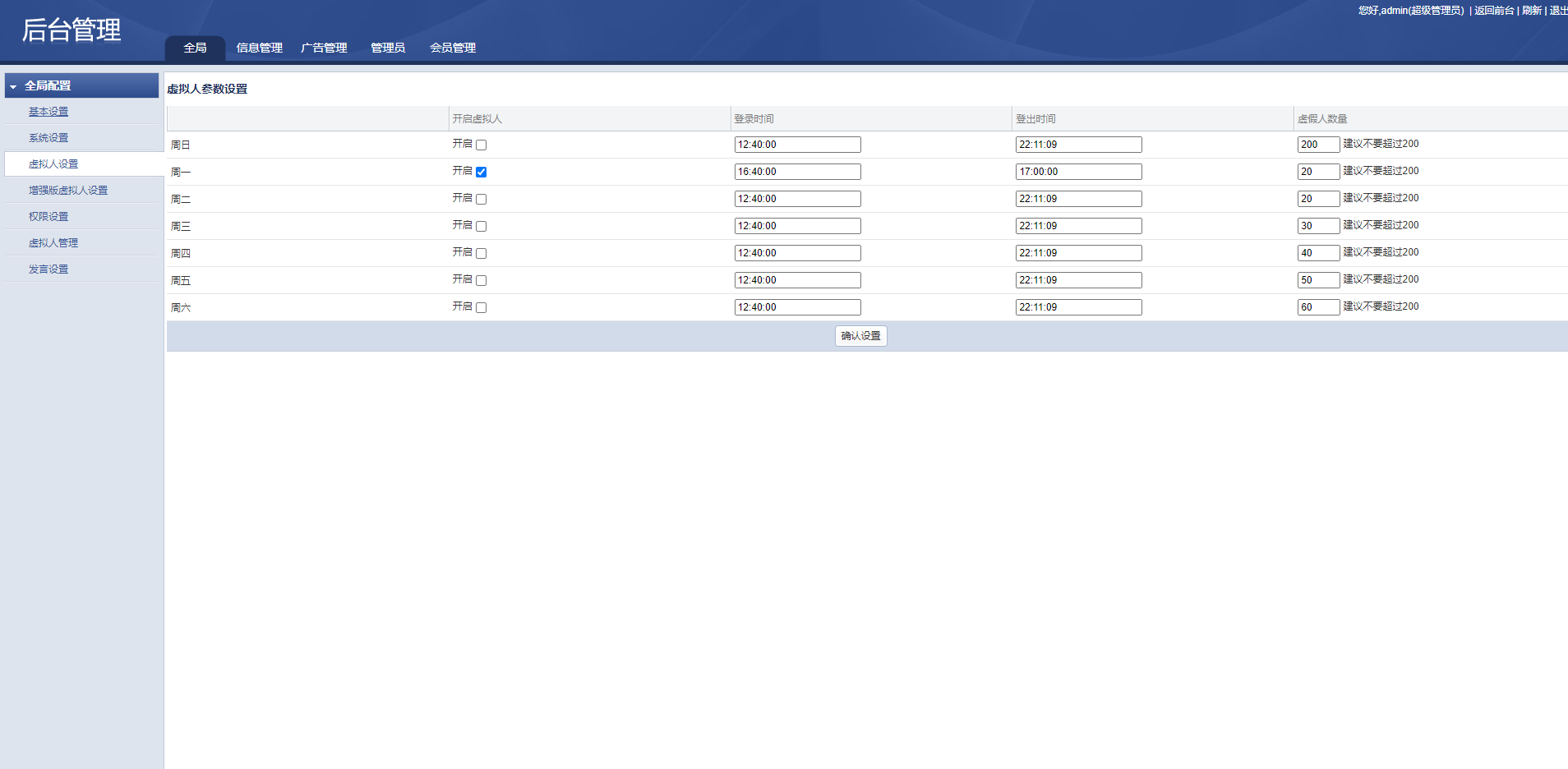Click the 后台管理 logo title
1568x769 pixels.
coord(71,30)
